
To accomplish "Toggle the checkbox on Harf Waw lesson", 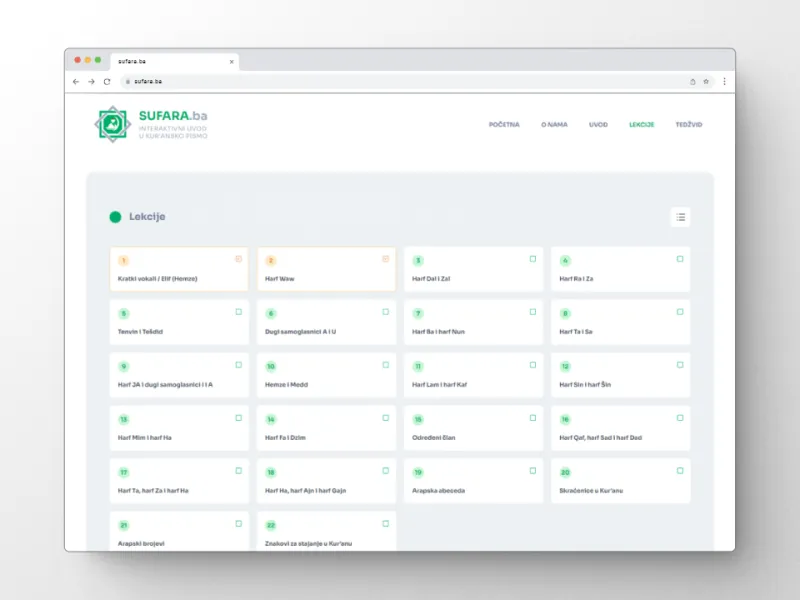I will pos(385,259).
